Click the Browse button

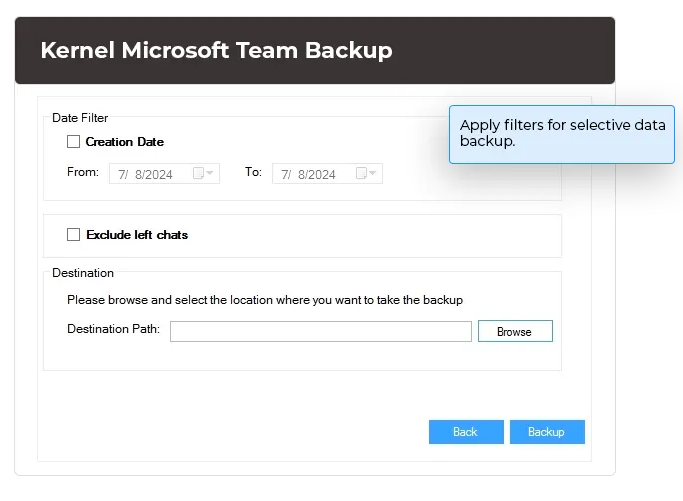514,331
